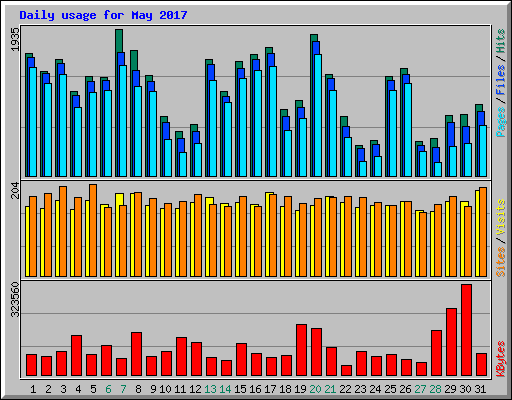Click day 30 on the x-axis
512x400 pixels.
(x=465, y=389)
